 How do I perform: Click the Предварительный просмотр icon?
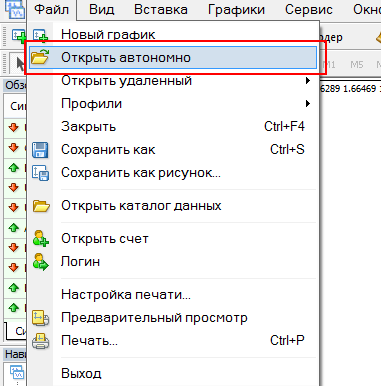click(40, 318)
